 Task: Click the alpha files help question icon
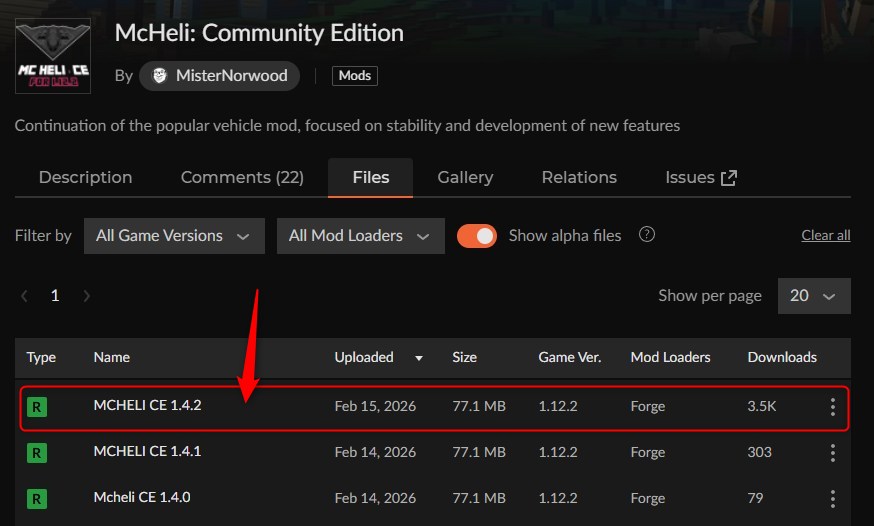[647, 235]
